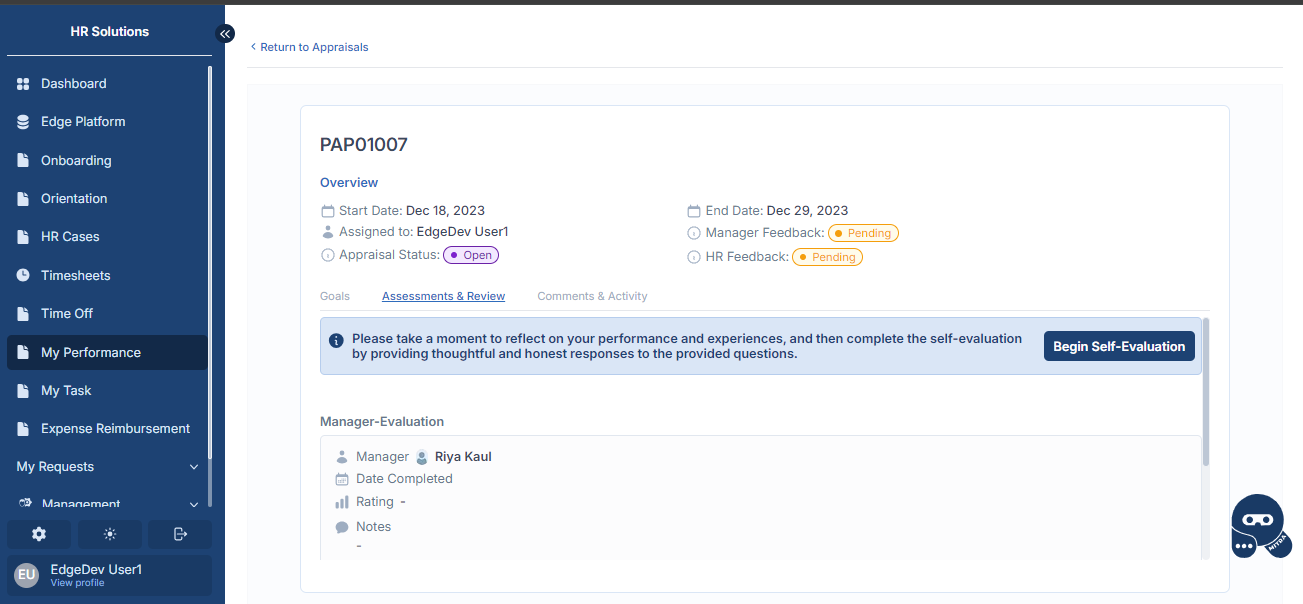Click the Orientation document icon
Screen dimensions: 1303x604
coord(23,199)
